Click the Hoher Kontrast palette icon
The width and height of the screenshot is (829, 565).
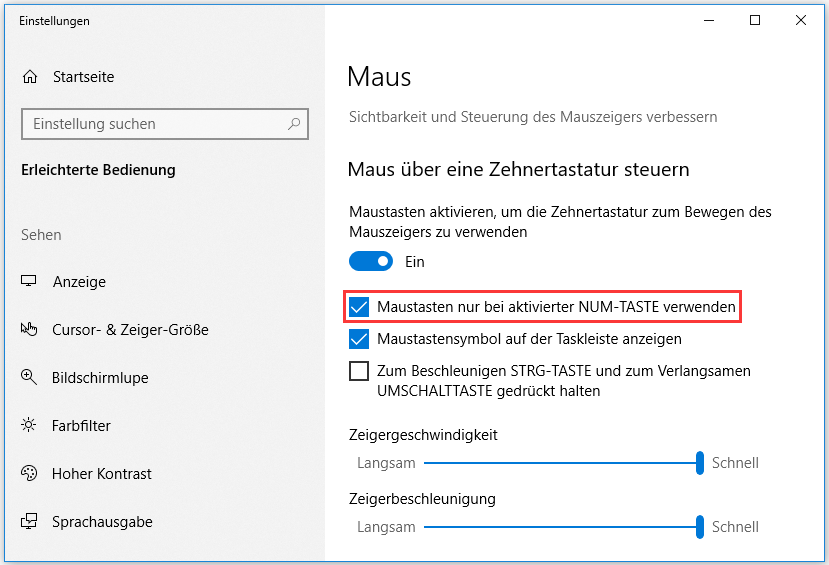click(29, 473)
